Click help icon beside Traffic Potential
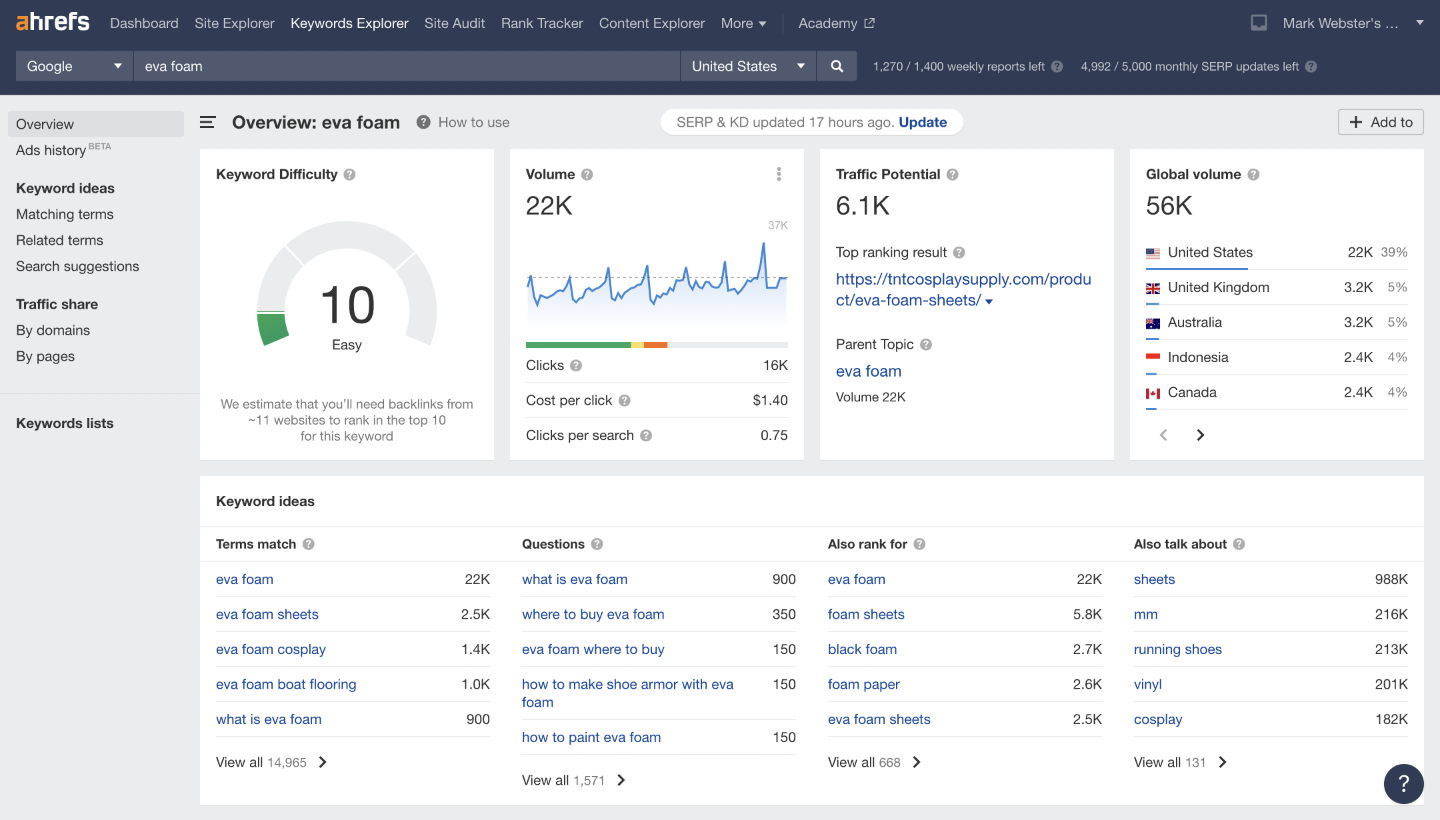This screenshot has height=820, width=1440. click(953, 174)
